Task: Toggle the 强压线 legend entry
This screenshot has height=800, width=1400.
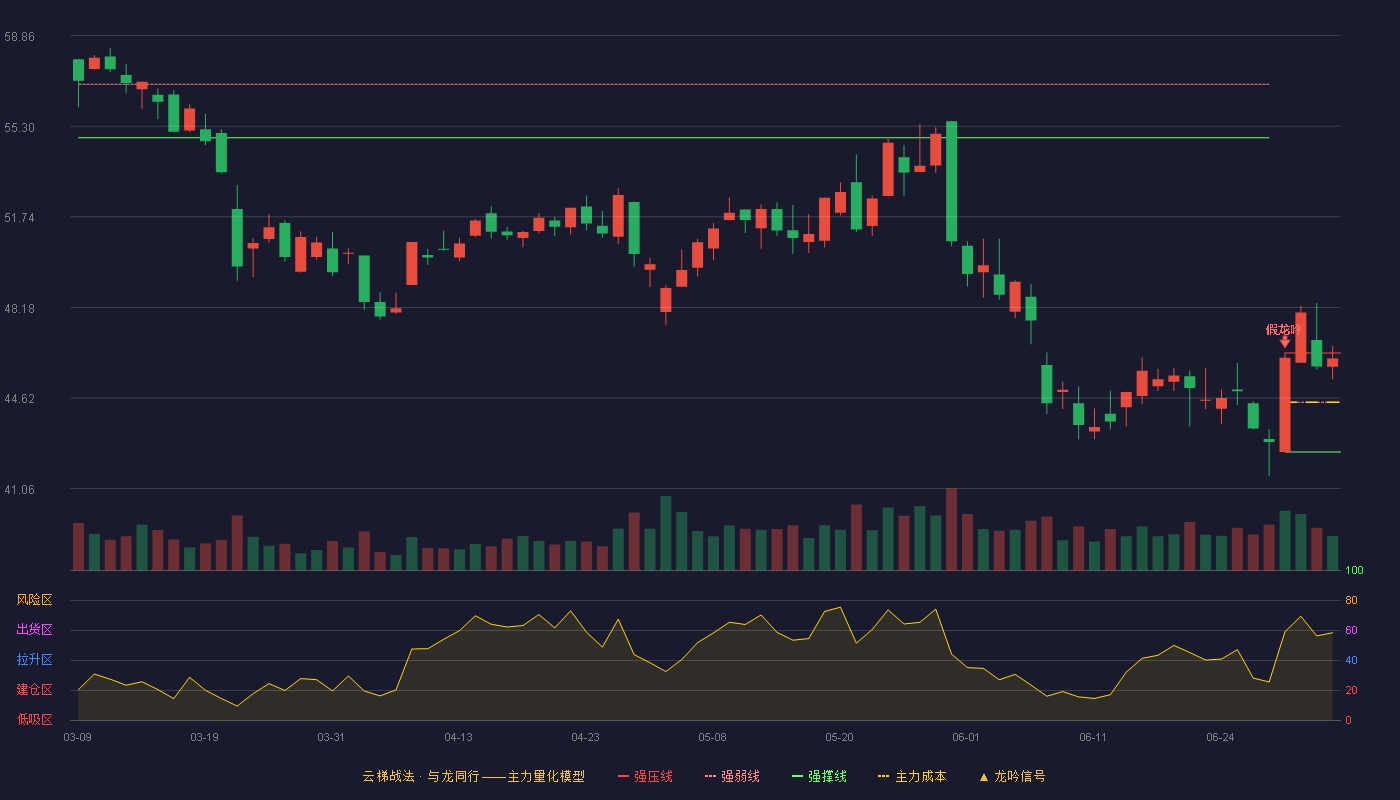Action: (645, 776)
